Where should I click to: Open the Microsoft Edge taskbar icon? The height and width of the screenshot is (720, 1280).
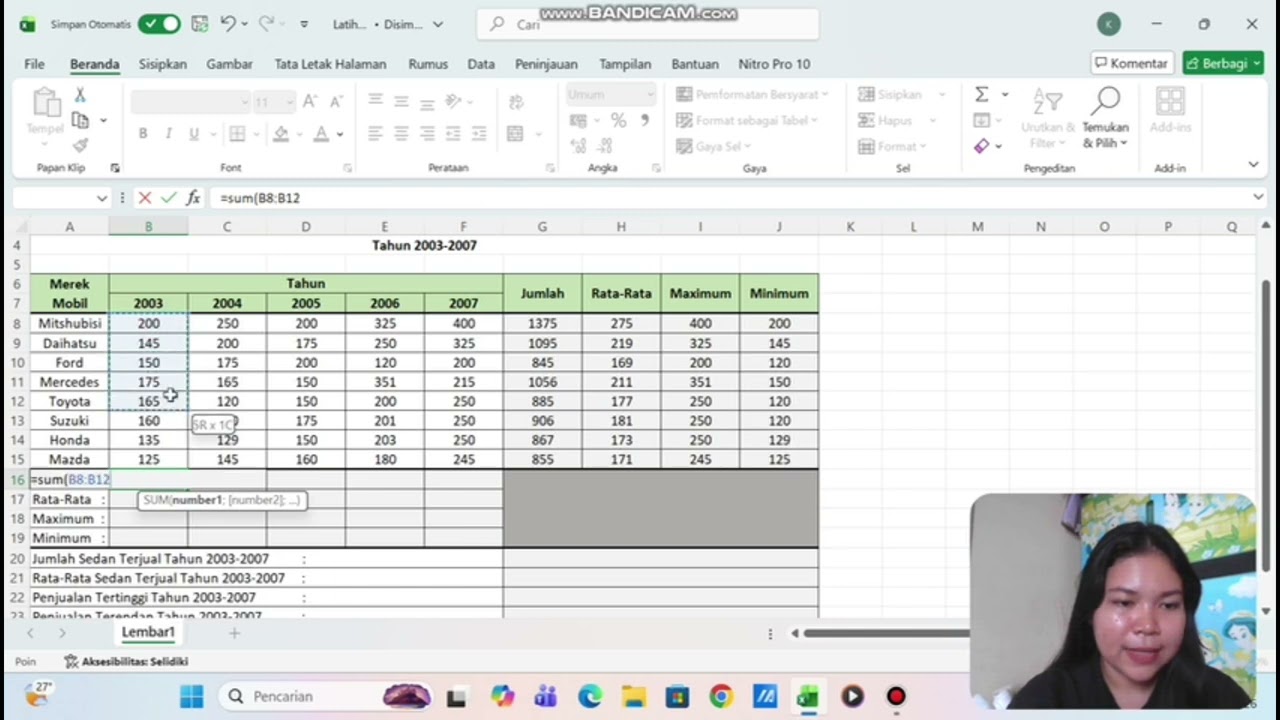pyautogui.click(x=590, y=696)
